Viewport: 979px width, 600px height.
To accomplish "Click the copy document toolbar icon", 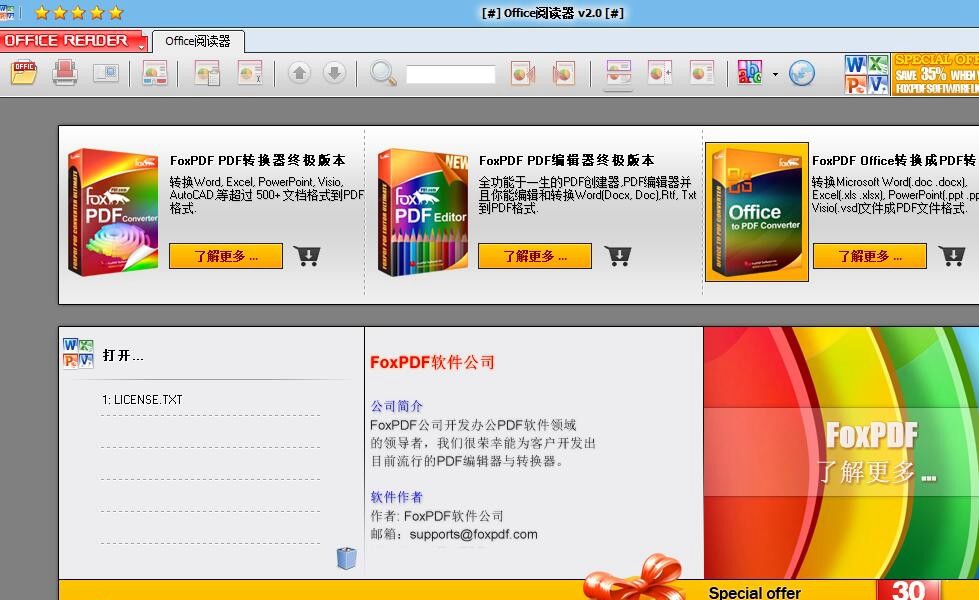I will tap(207, 73).
